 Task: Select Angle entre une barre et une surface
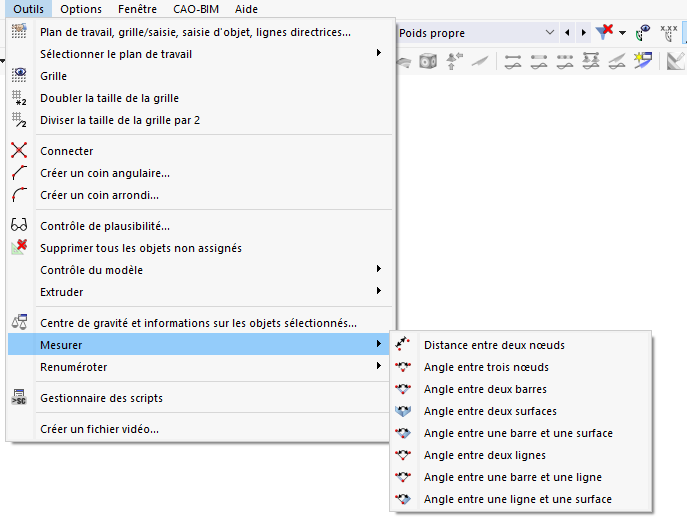pos(518,433)
